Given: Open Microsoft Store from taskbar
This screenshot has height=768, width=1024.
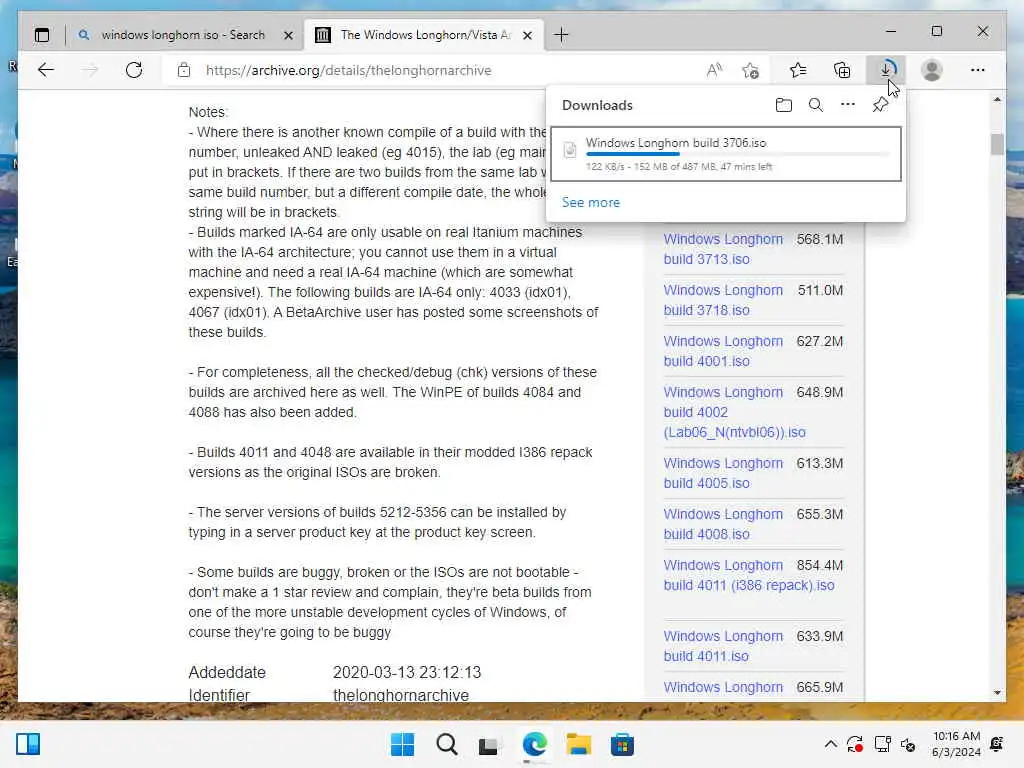Looking at the screenshot, I should pos(622,744).
